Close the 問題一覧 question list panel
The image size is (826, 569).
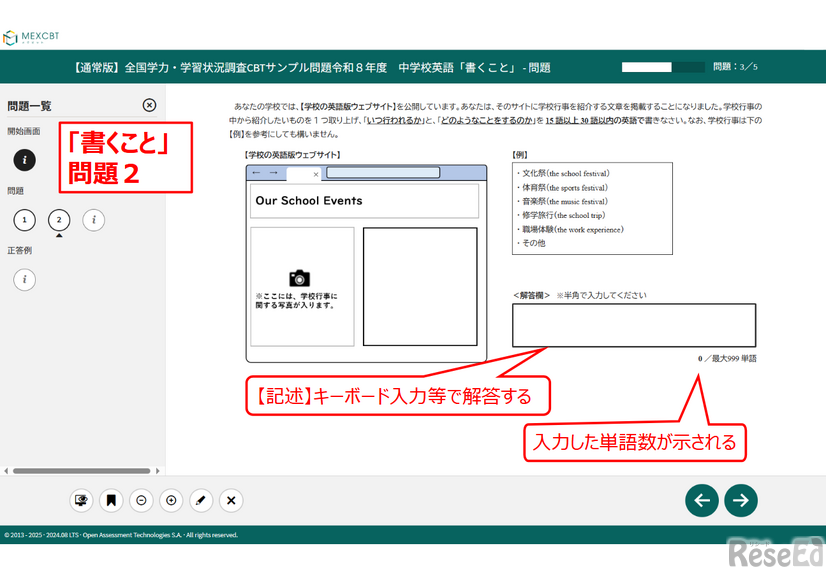[x=150, y=105]
